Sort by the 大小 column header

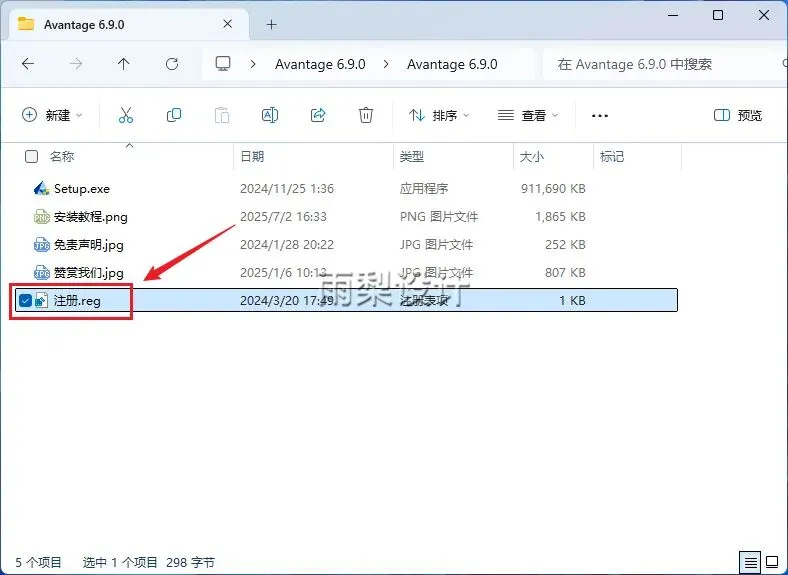pos(532,157)
